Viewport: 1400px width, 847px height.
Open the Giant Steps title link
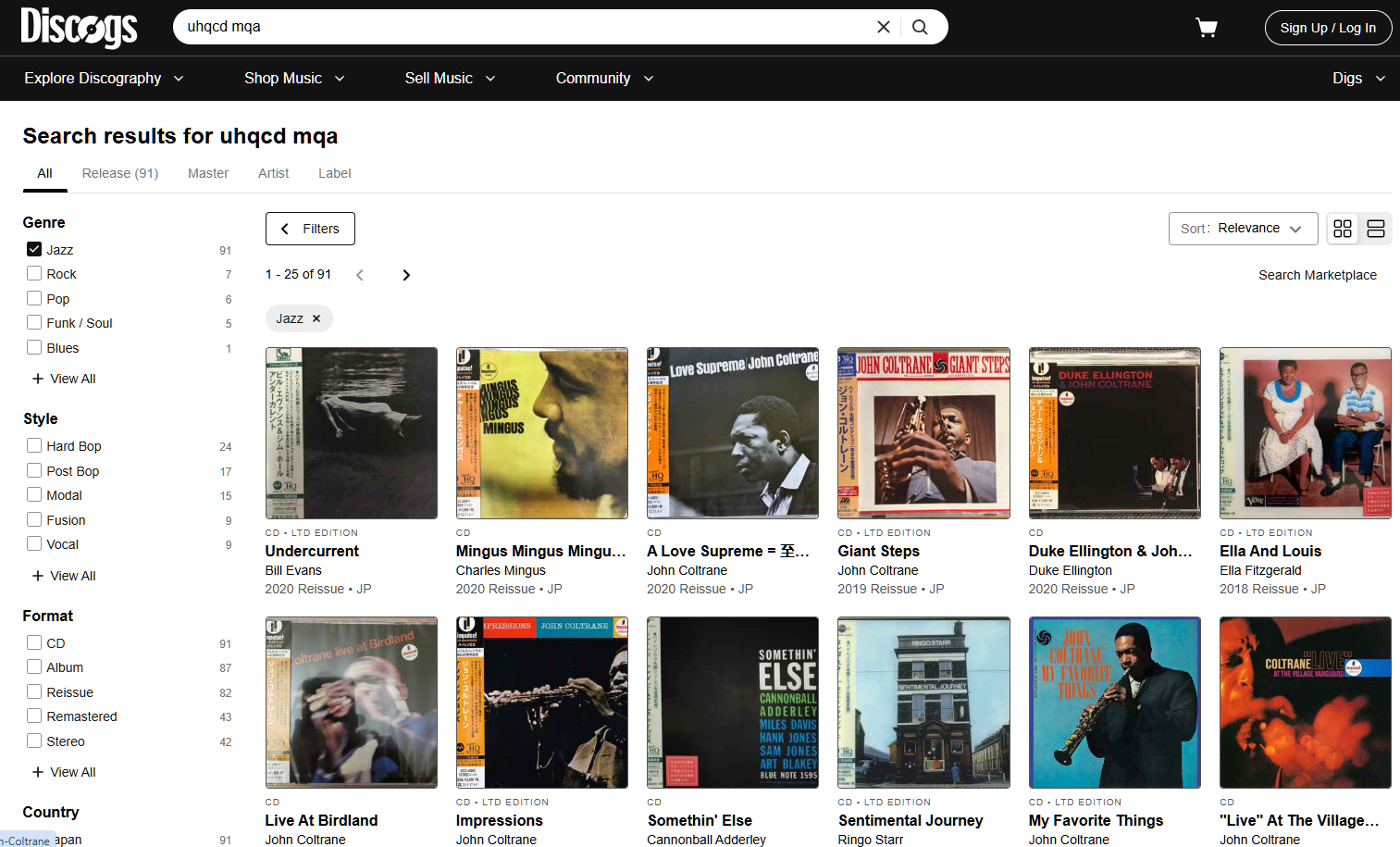[x=879, y=551]
